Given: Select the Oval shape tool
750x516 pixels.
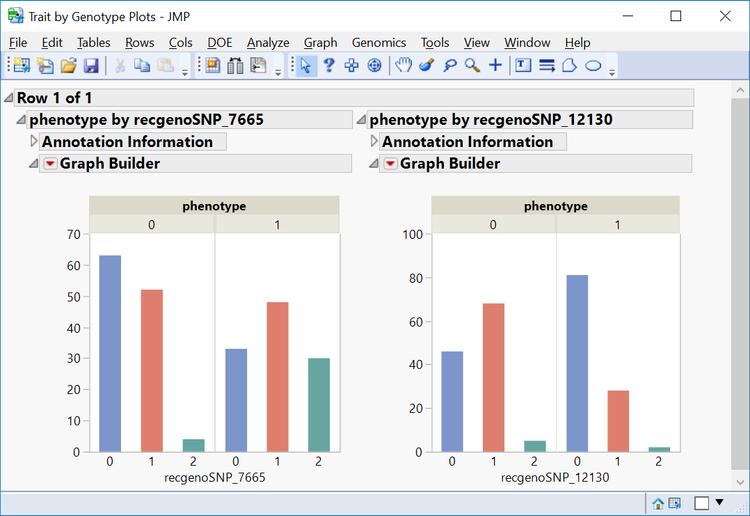Looking at the screenshot, I should (593, 65).
